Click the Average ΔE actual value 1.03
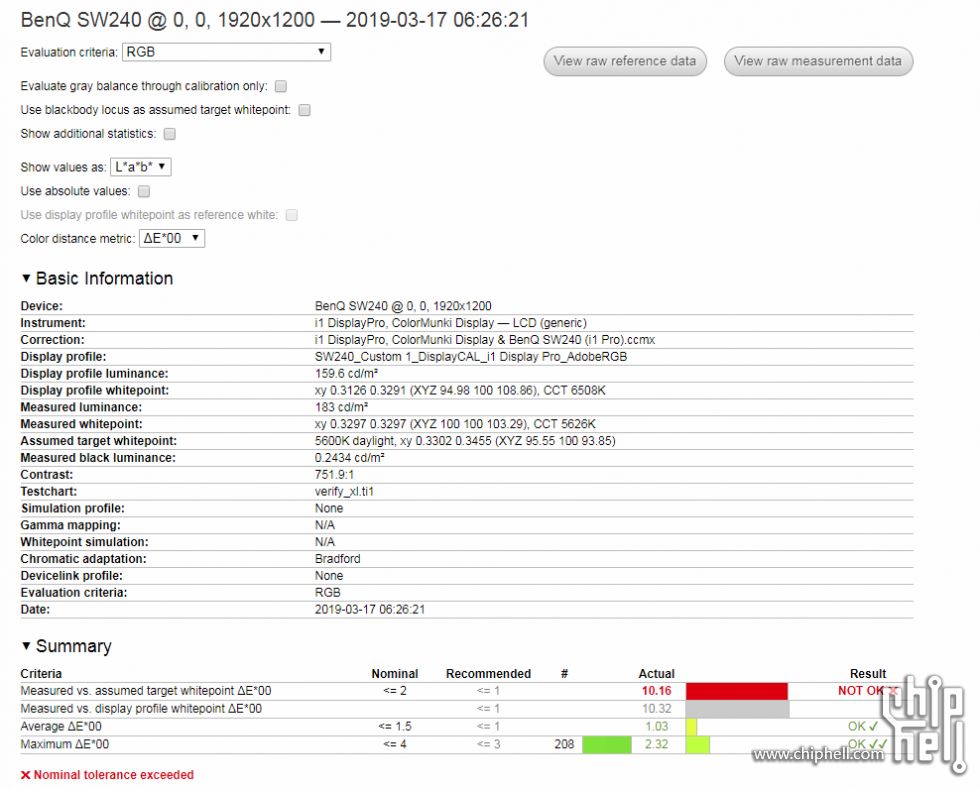980x789 pixels. (656, 726)
